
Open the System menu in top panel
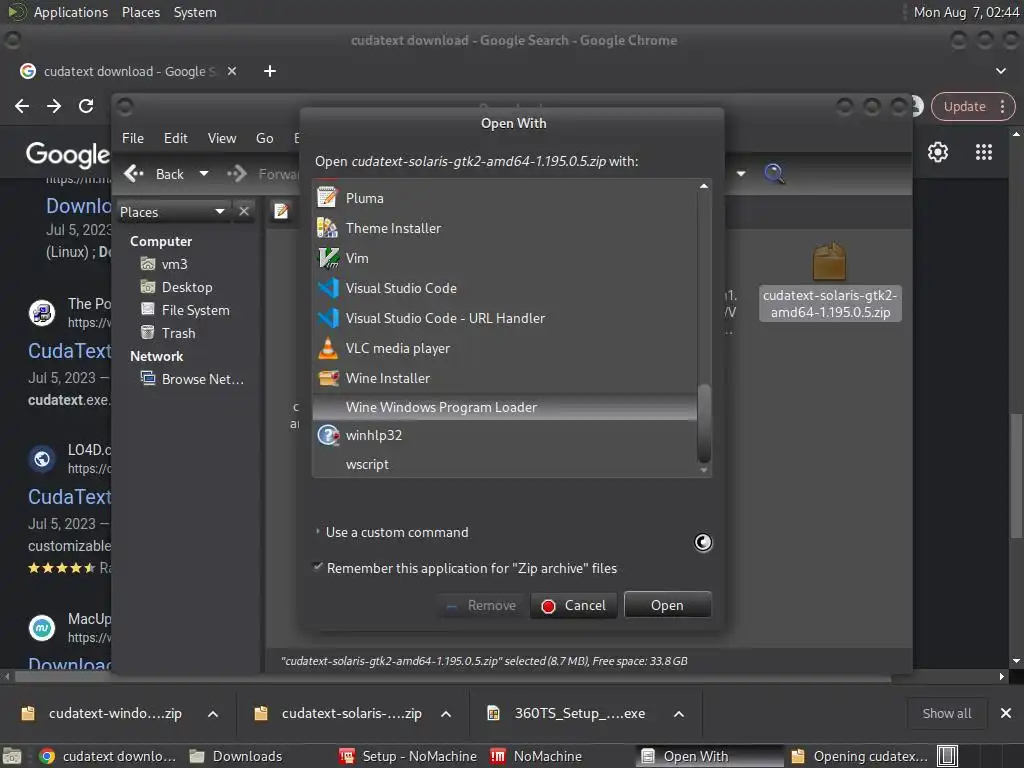click(x=195, y=12)
